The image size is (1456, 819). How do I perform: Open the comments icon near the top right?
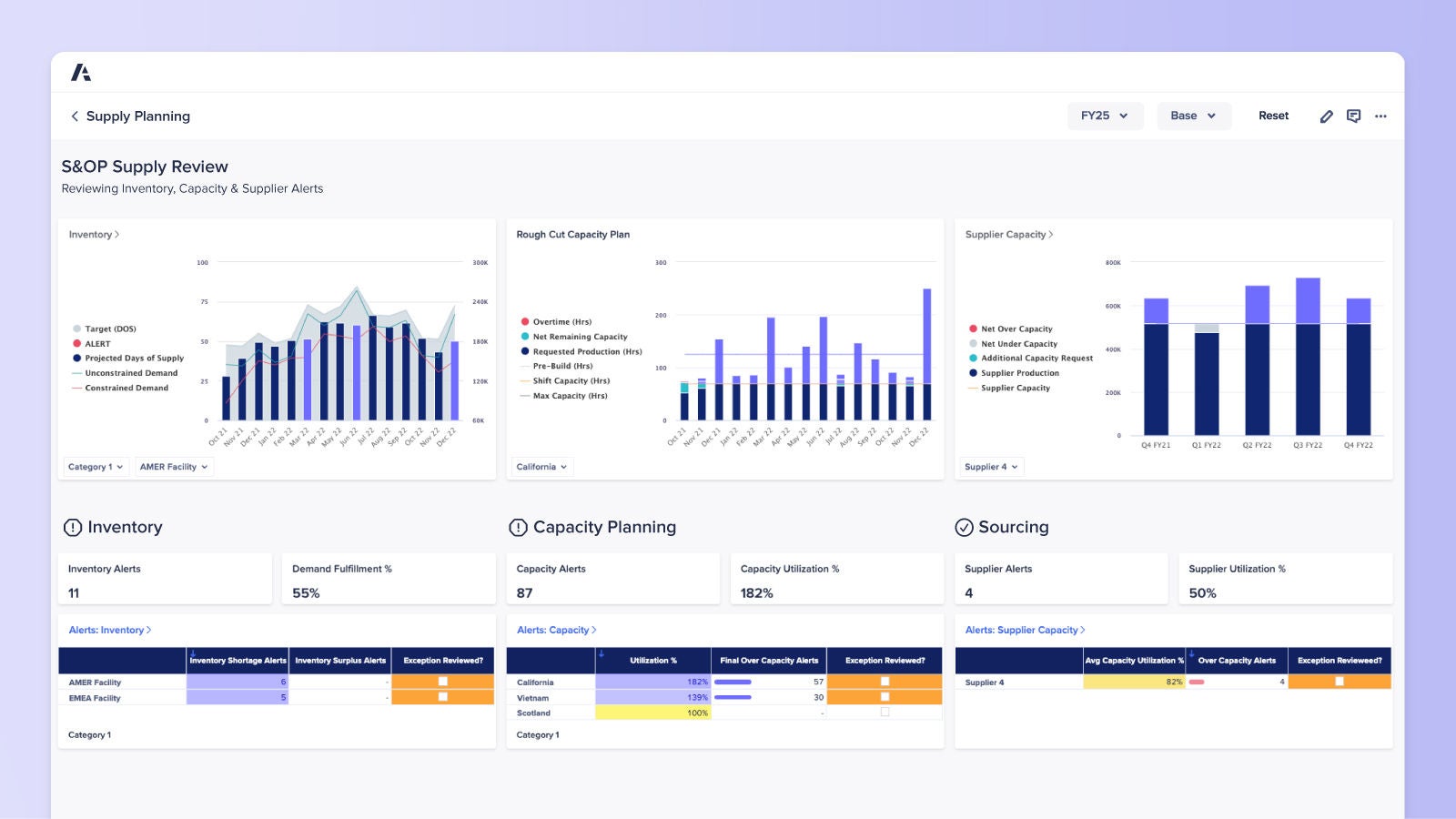tap(1353, 116)
